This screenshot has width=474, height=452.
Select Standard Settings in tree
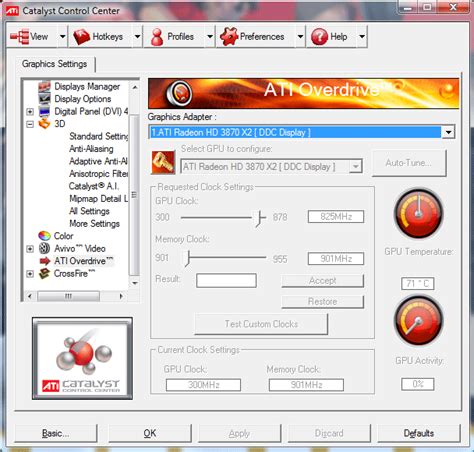click(x=98, y=136)
